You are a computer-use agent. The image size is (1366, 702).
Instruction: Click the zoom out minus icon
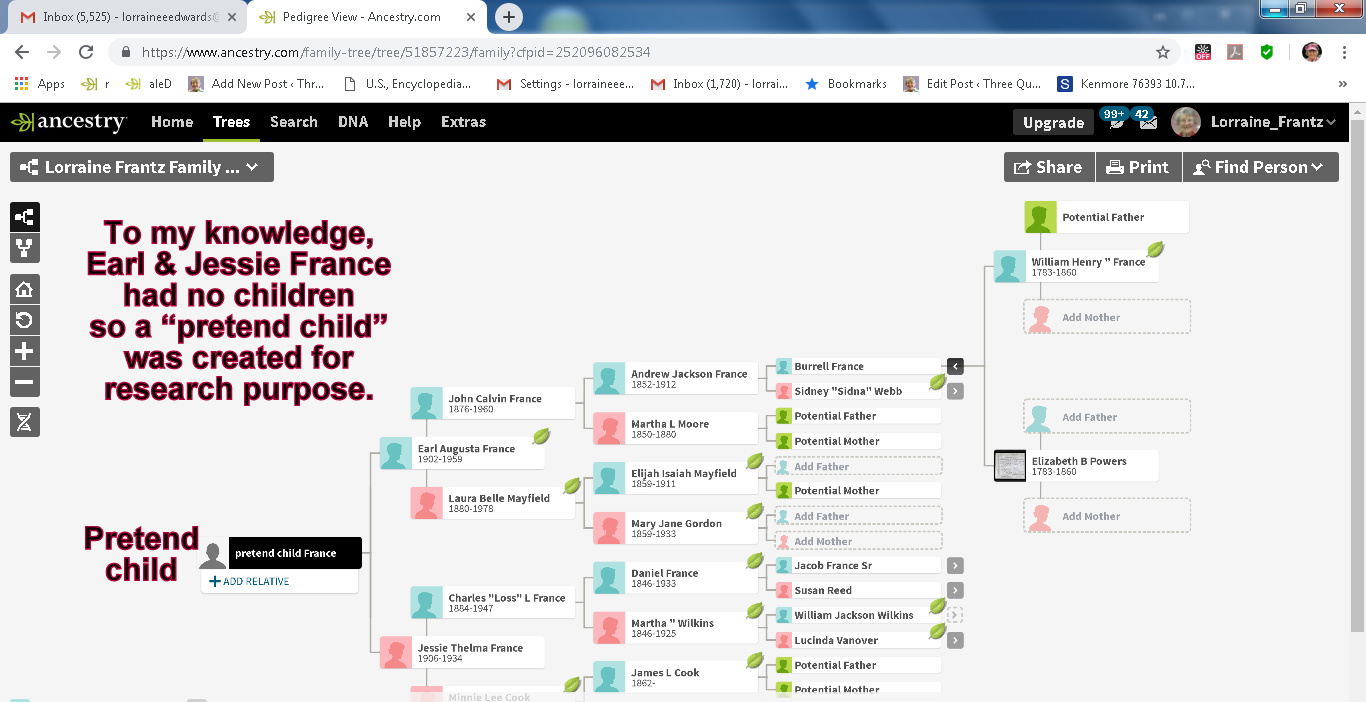pos(25,382)
